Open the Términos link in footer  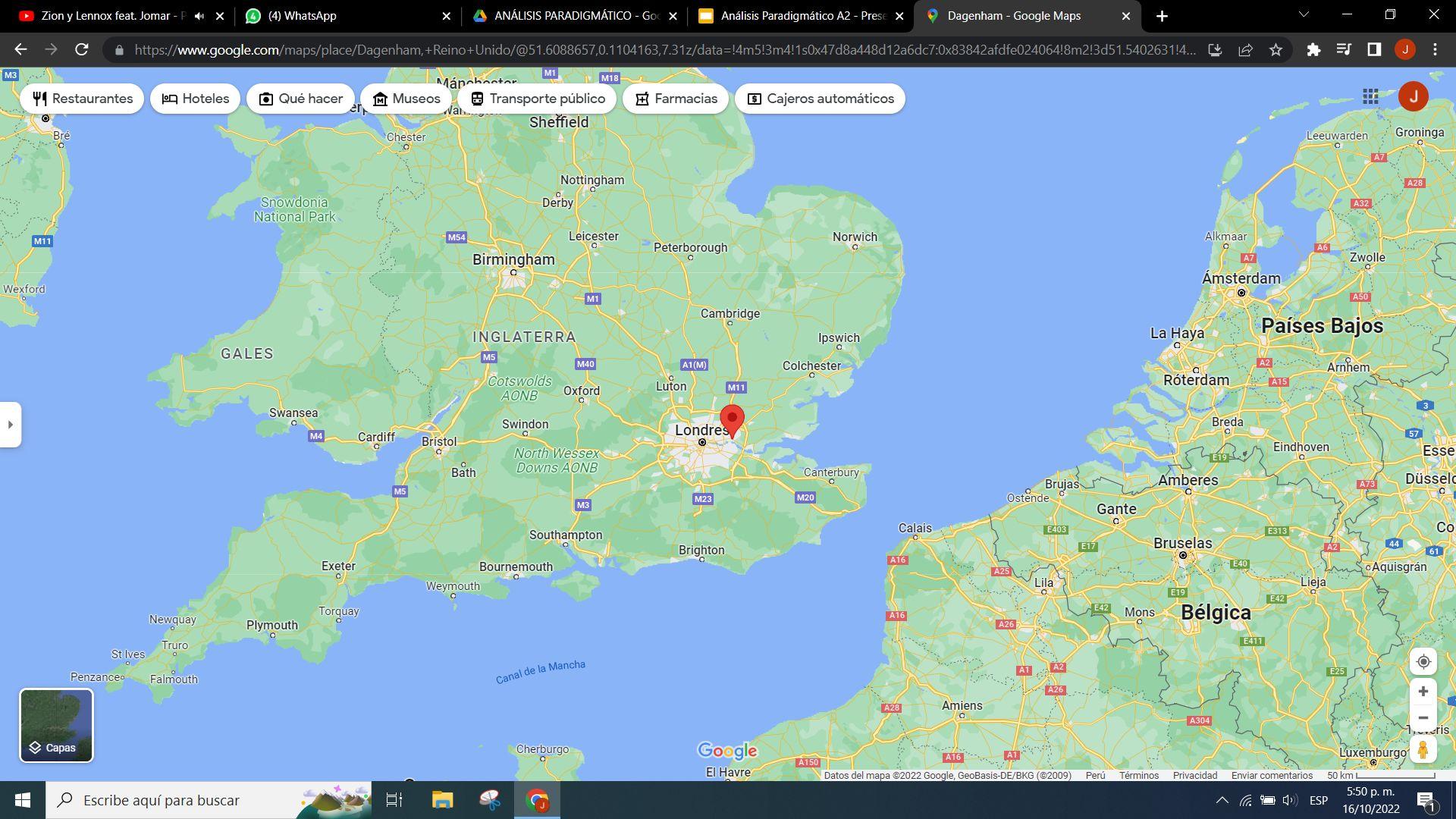click(x=1139, y=775)
